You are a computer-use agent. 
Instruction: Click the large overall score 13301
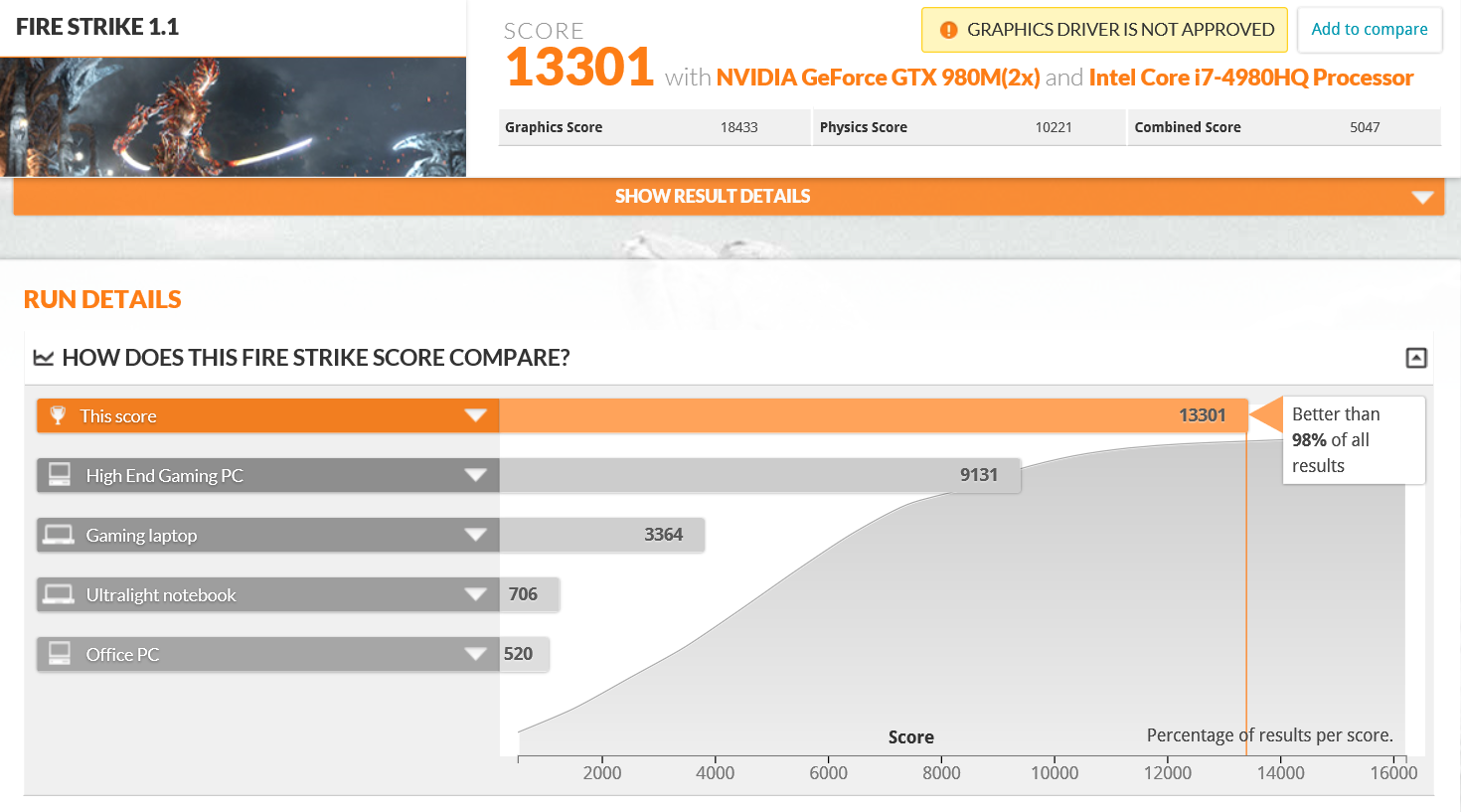[x=579, y=68]
